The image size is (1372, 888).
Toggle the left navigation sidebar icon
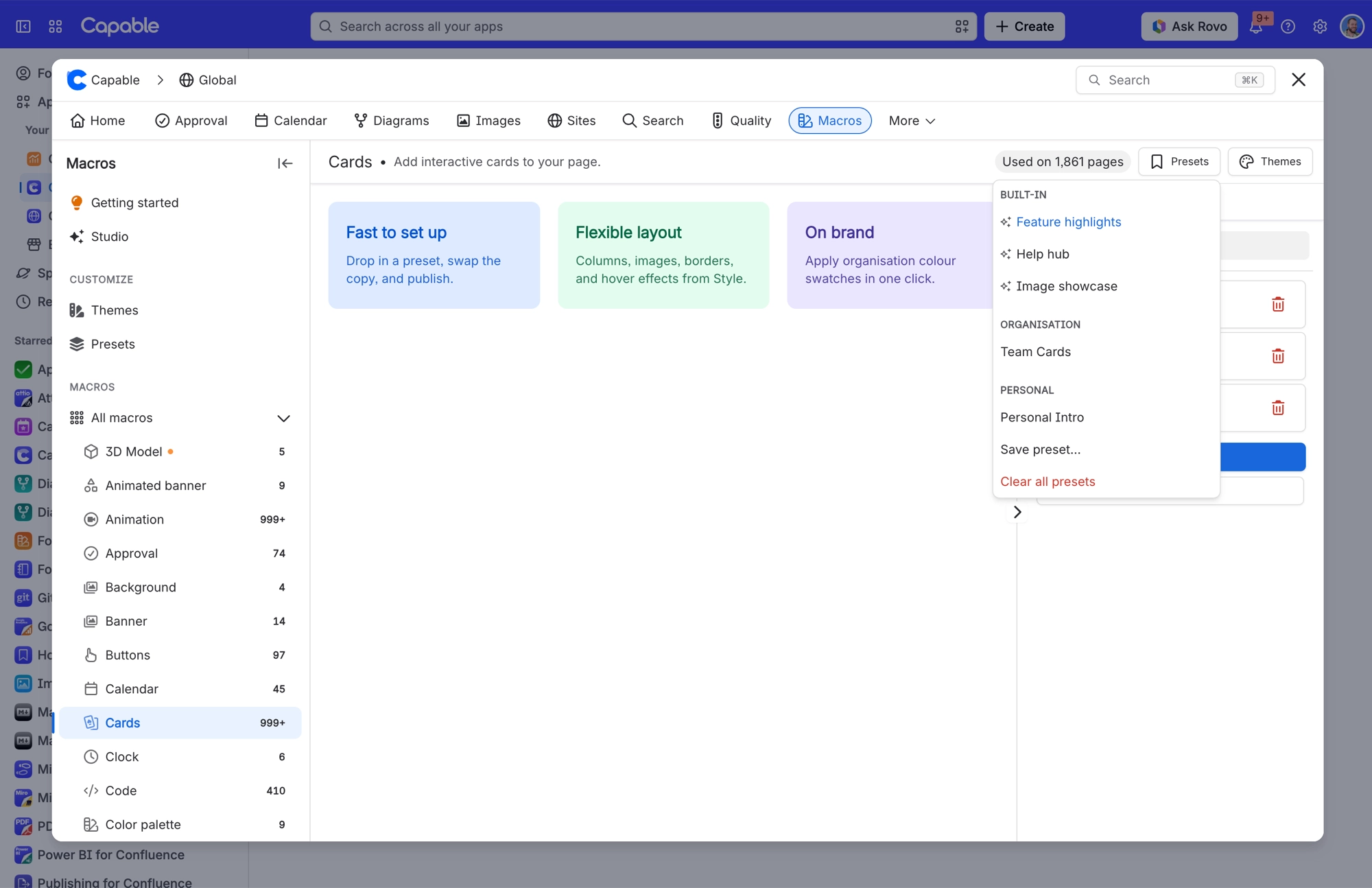tap(23, 26)
